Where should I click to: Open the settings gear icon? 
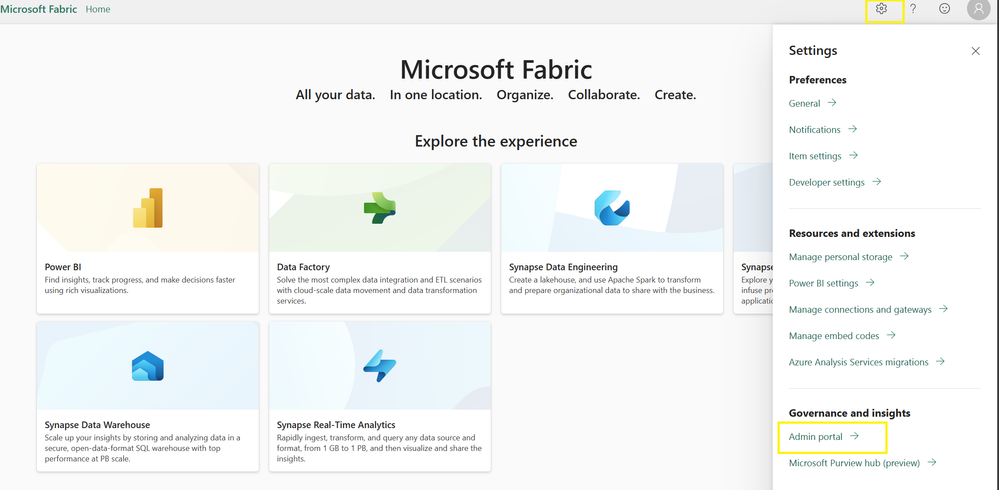tap(881, 9)
